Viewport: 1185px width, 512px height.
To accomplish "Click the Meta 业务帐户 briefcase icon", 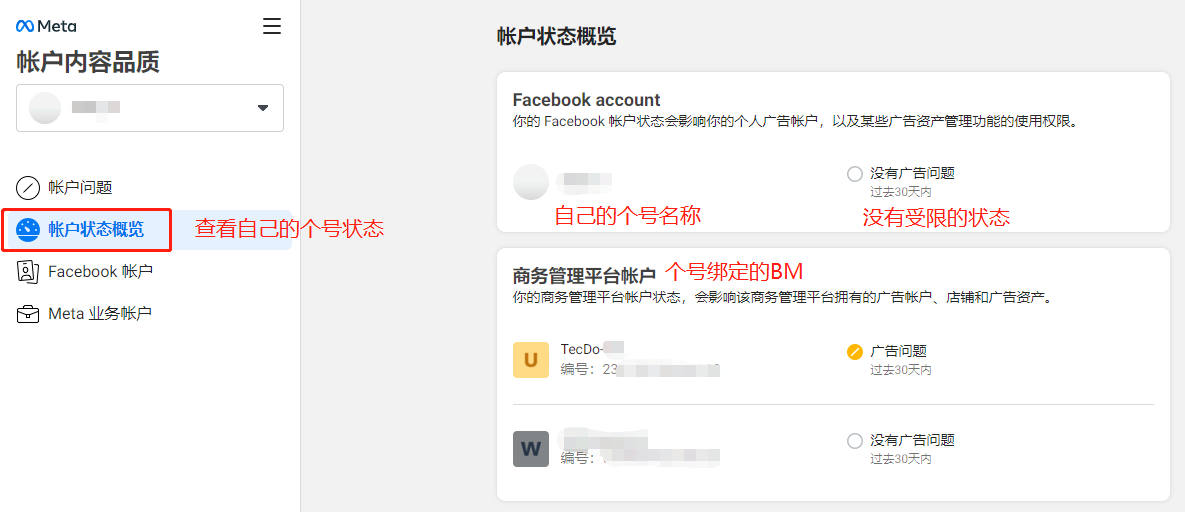I will [x=28, y=314].
